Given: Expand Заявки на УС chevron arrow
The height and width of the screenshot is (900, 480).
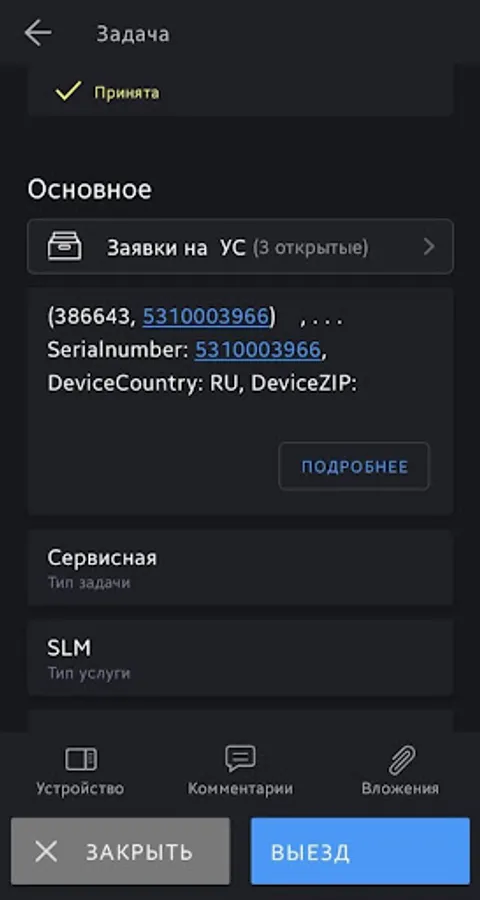Looking at the screenshot, I should 429,247.
